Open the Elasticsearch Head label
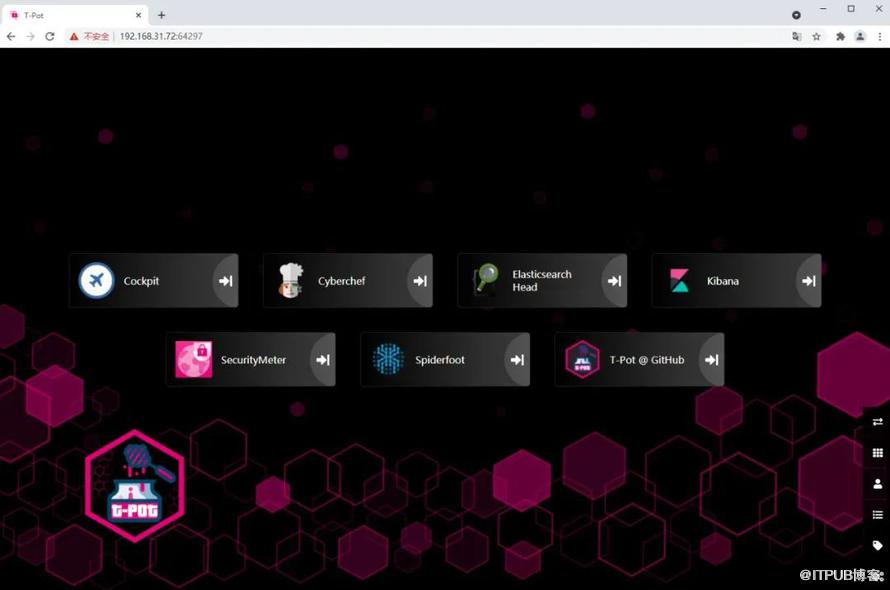Image resolution: width=890 pixels, height=590 pixels. pyautogui.click(x=541, y=281)
